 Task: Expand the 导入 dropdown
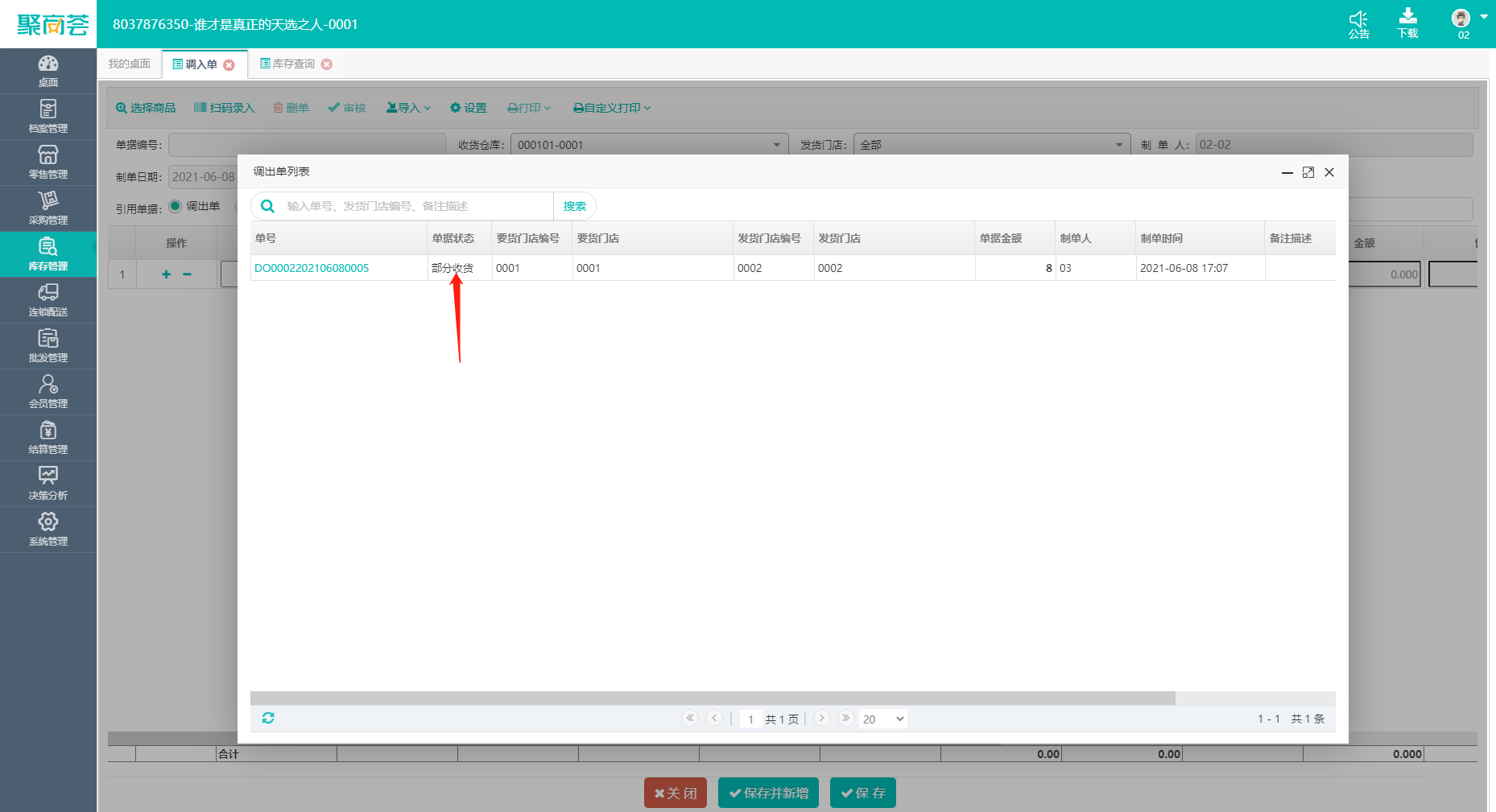[409, 108]
